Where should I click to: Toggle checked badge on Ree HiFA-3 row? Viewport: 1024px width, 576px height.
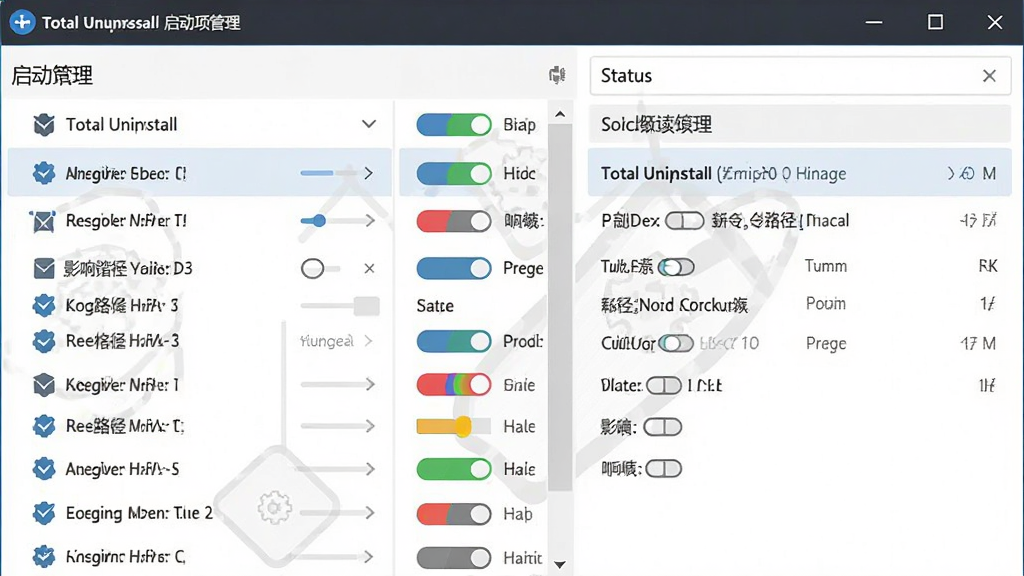tap(44, 341)
